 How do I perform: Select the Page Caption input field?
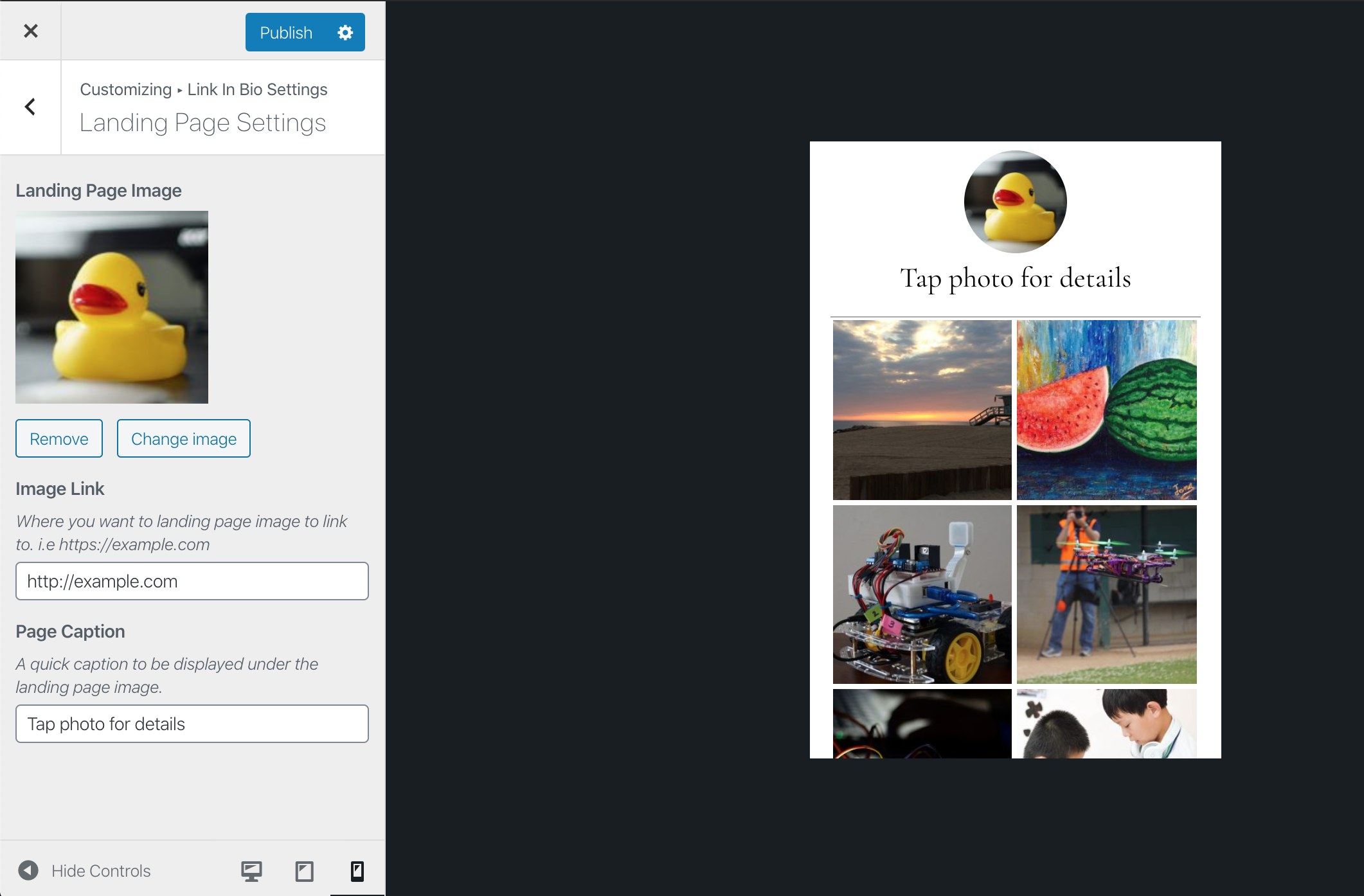(x=192, y=723)
